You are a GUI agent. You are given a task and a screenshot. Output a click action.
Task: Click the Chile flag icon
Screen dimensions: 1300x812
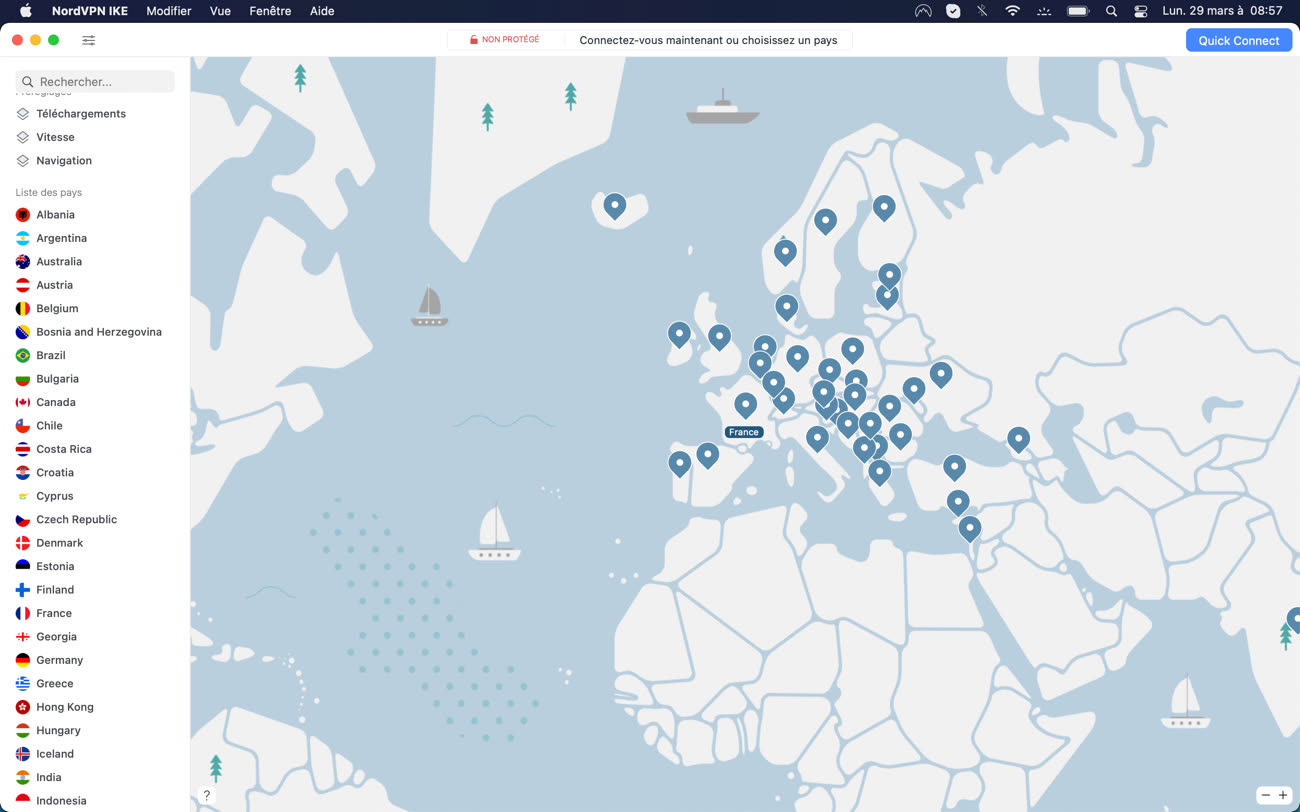(x=23, y=425)
